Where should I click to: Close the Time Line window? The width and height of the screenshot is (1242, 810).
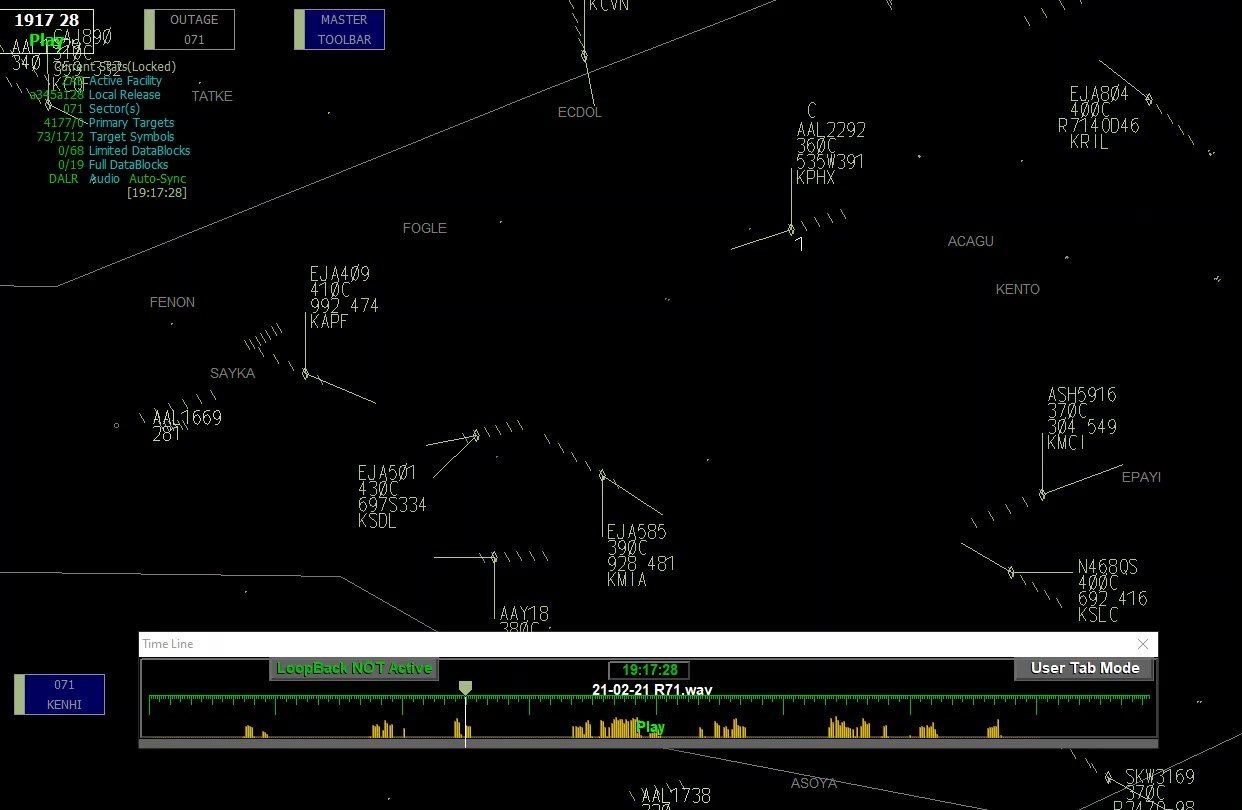point(1143,644)
